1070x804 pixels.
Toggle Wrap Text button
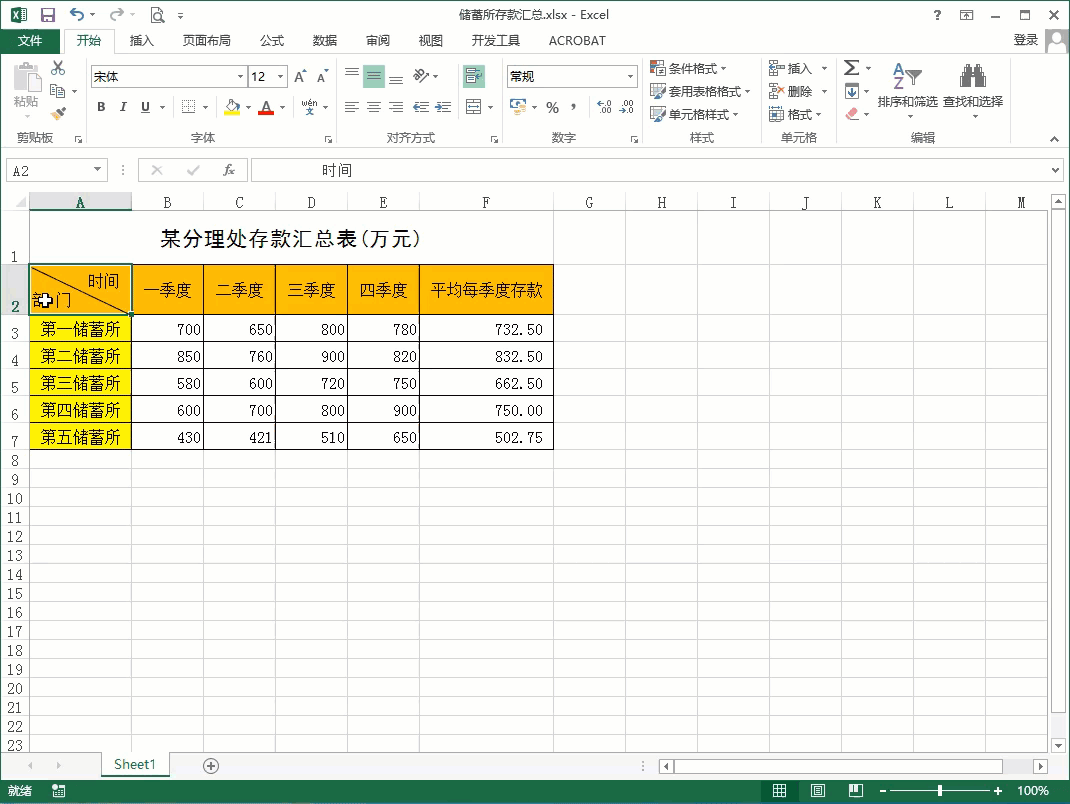pos(473,76)
